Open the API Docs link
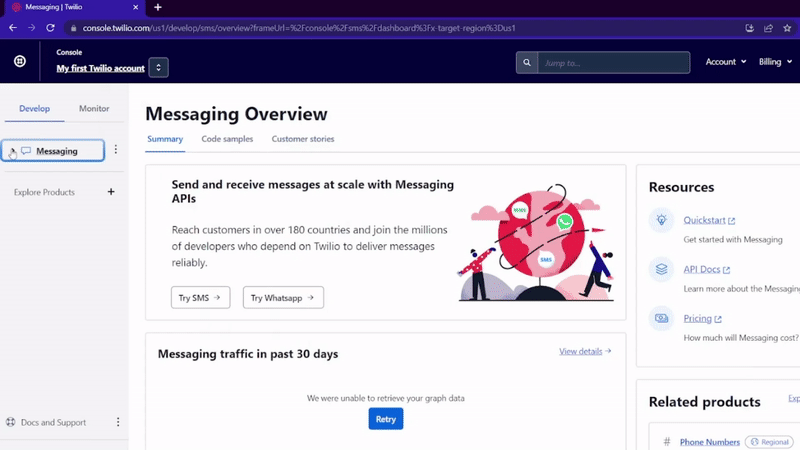Viewport: 800px width, 450px height. (x=707, y=269)
